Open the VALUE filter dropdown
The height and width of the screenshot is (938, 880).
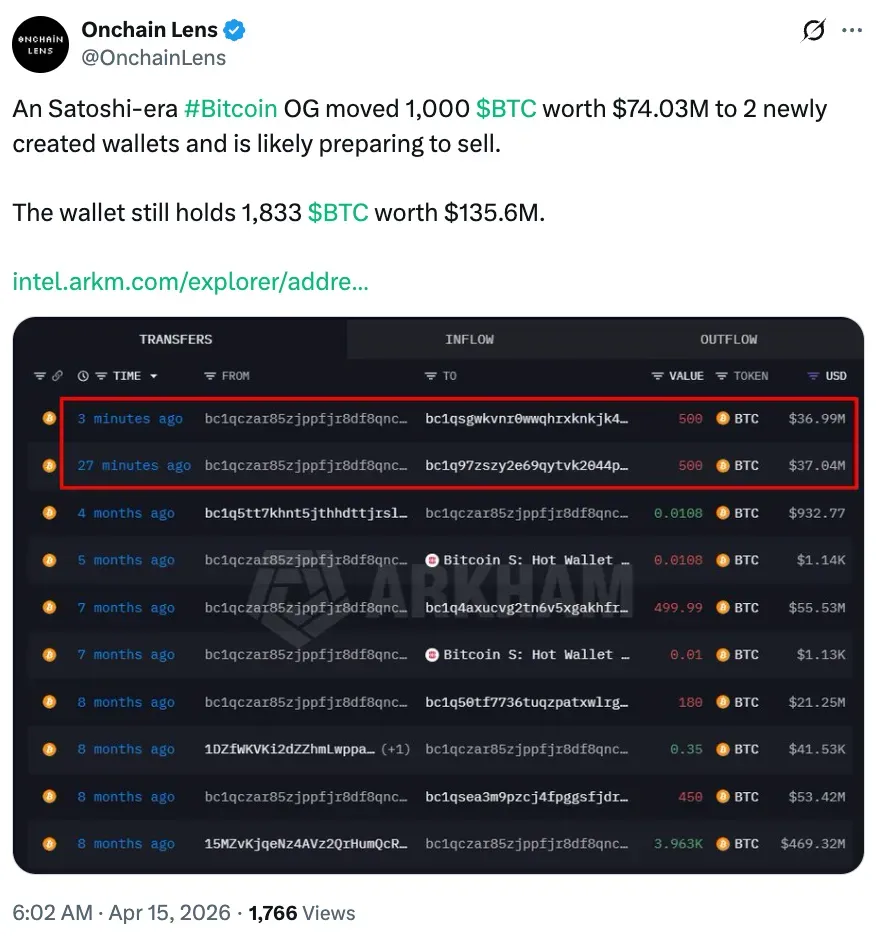[x=657, y=376]
